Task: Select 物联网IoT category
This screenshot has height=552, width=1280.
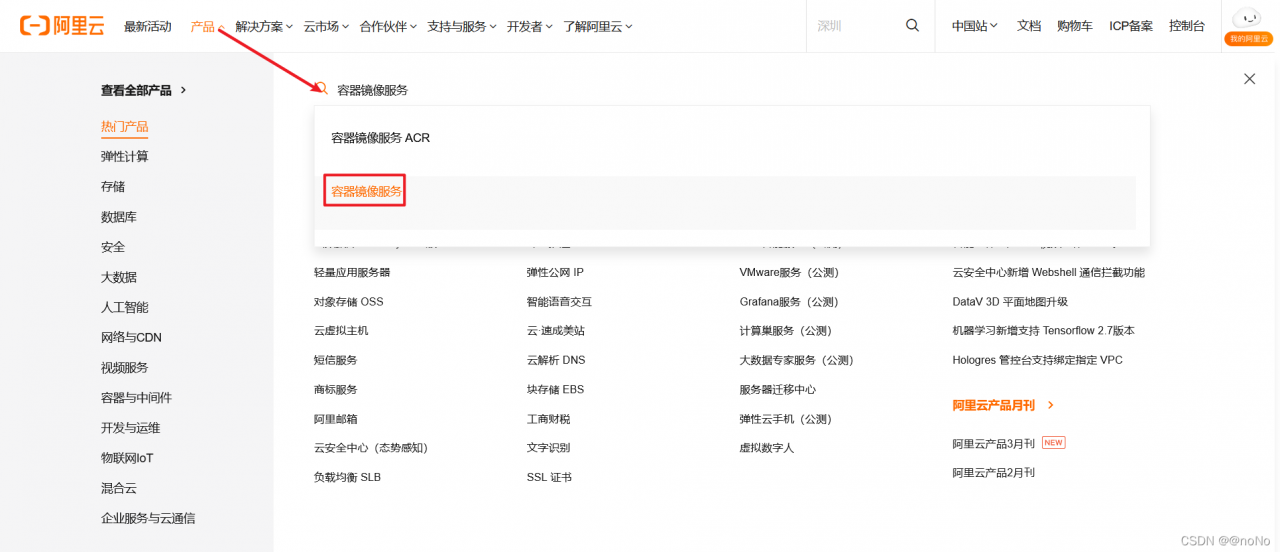Action: tap(127, 458)
